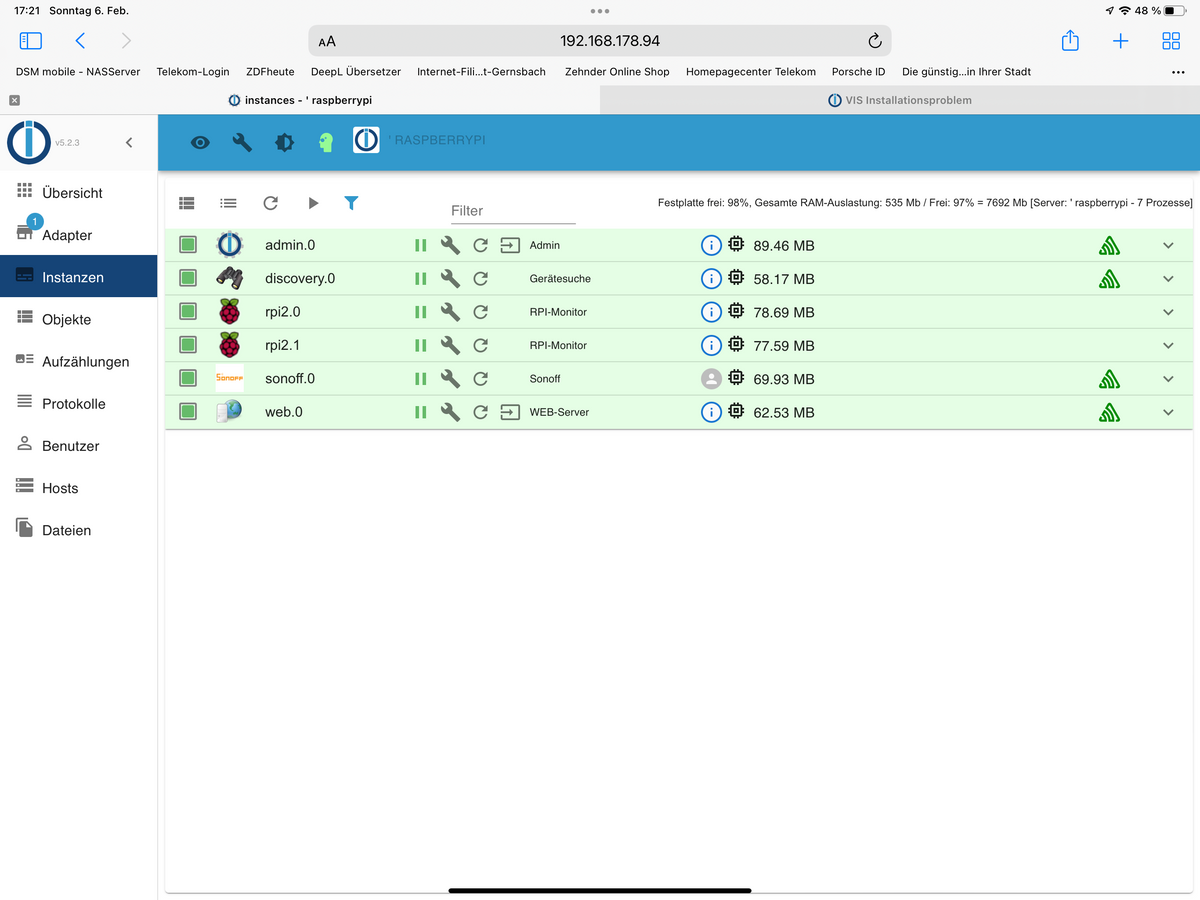Pause the discovery.0 instance
This screenshot has height=900, width=1200.
point(420,279)
